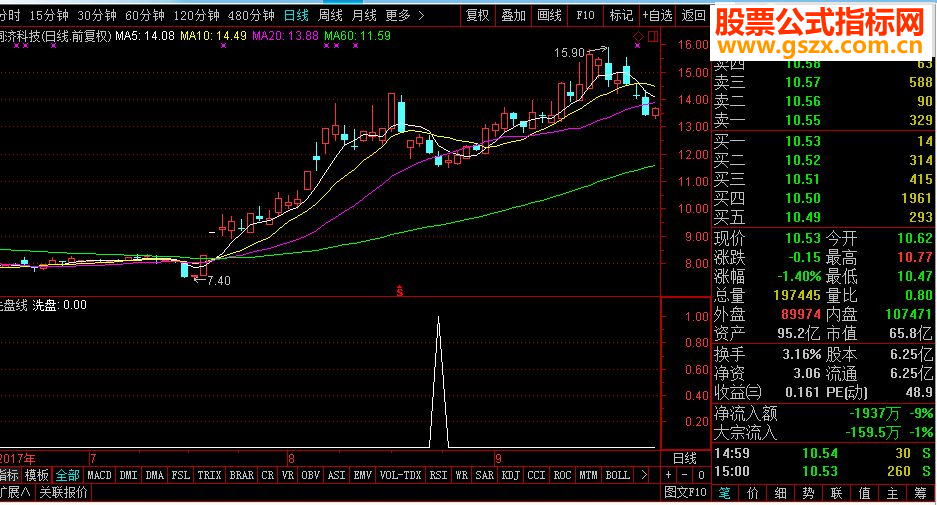Click the minus zoom-out button beside indicator tabs
Image resolution: width=937 pixels, height=505 pixels.
coord(685,476)
